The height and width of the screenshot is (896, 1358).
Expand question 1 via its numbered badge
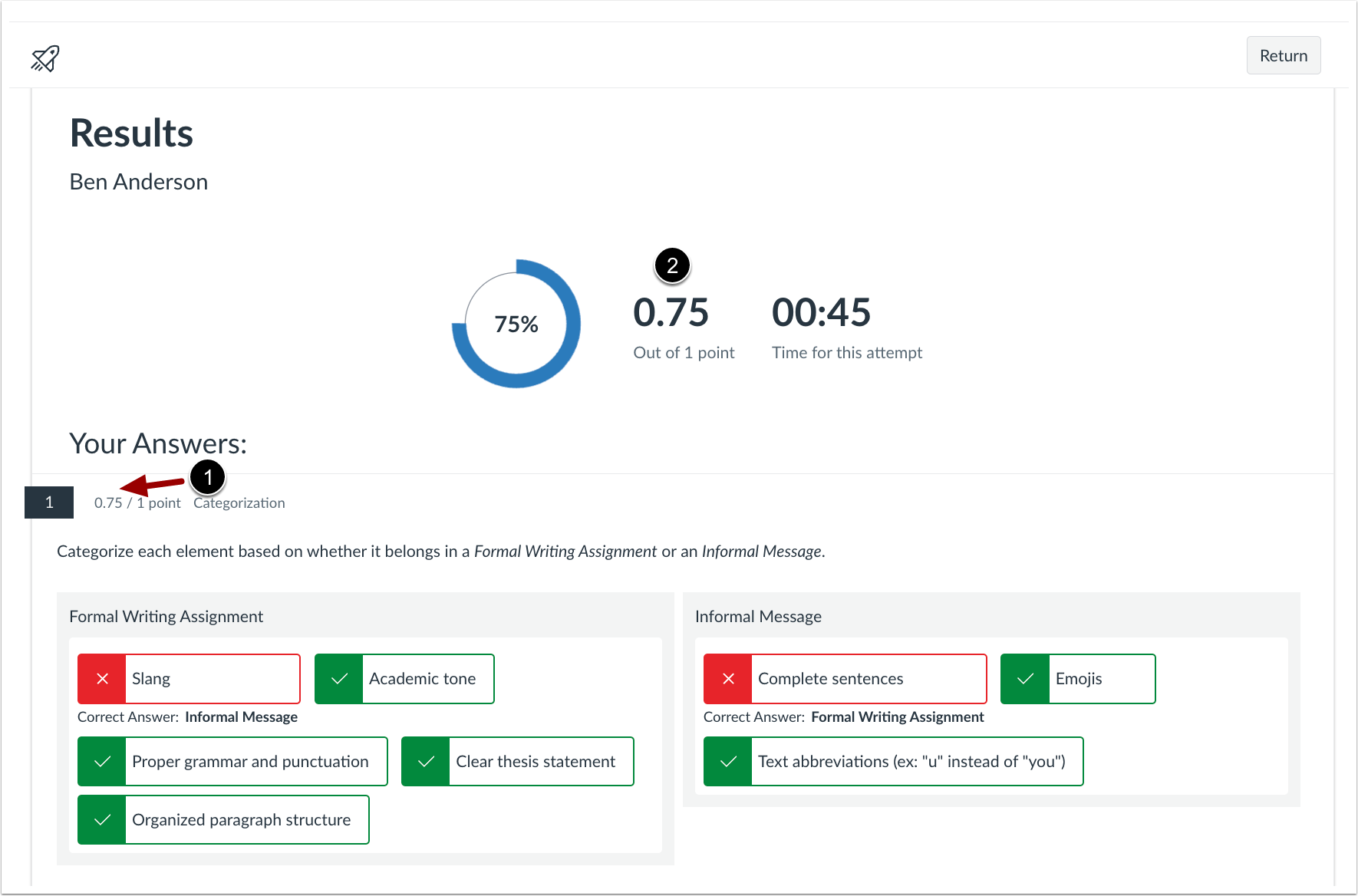(48, 502)
